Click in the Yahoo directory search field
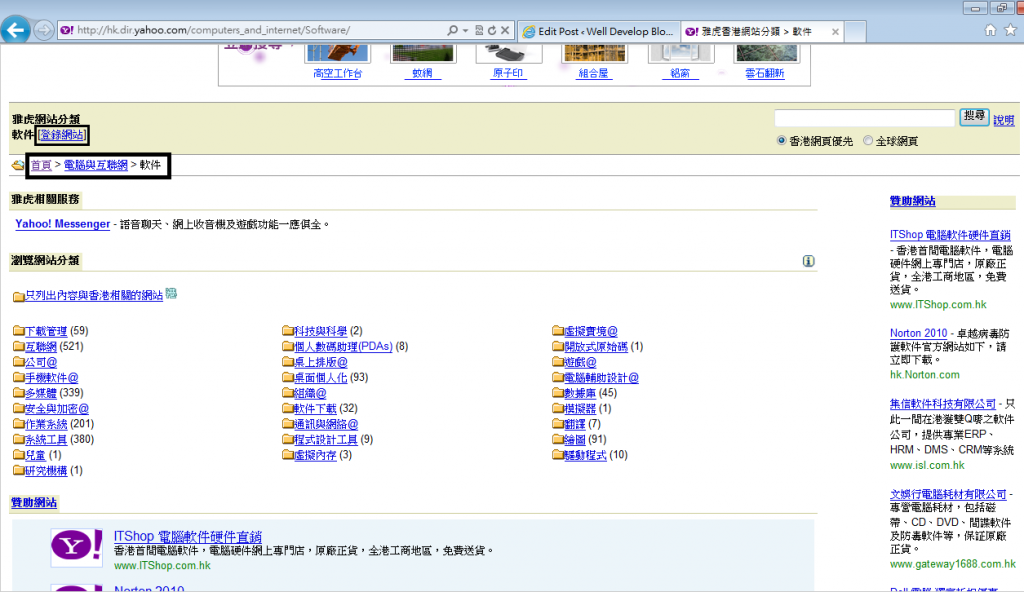 point(865,118)
